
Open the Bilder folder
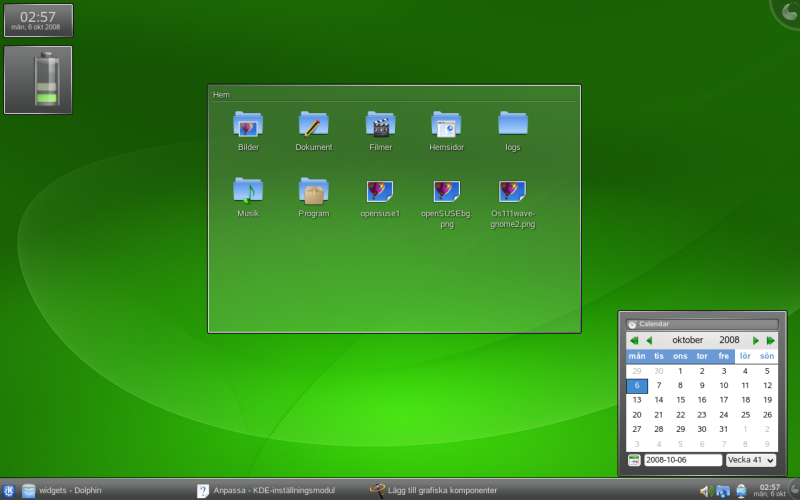(248, 131)
